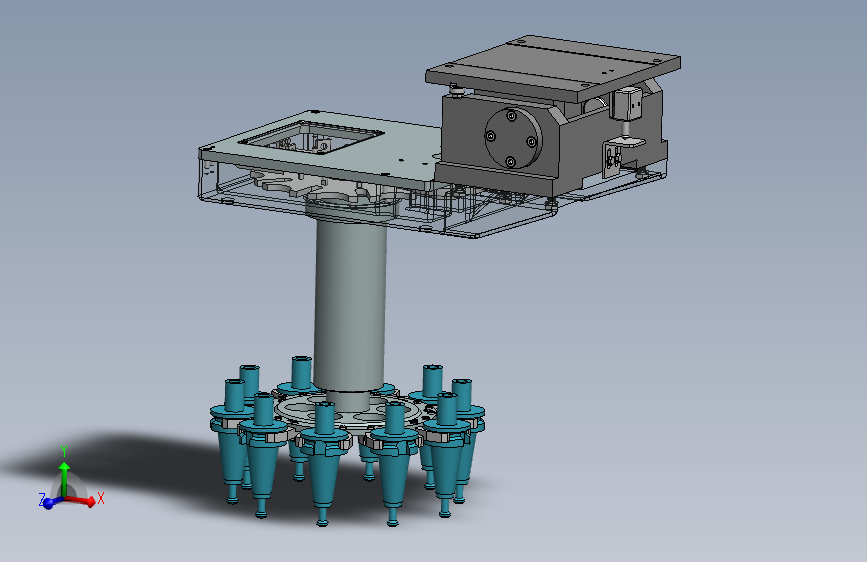The width and height of the screenshot is (867, 562).
Task: Click the red X axis arrow of the triad
Action: coord(81,500)
